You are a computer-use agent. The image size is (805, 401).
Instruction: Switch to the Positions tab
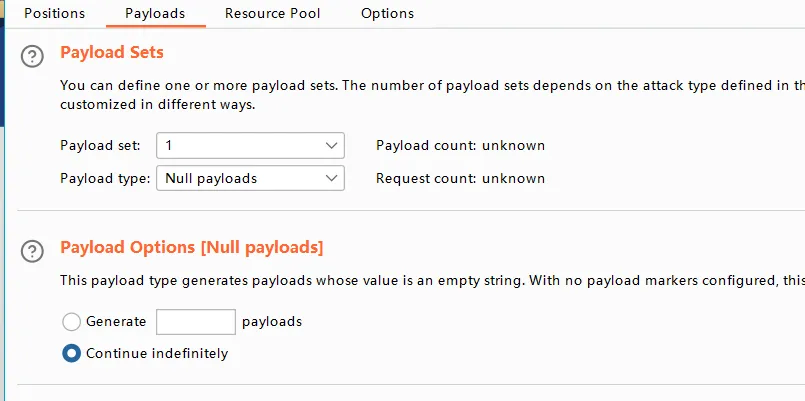[x=54, y=14]
